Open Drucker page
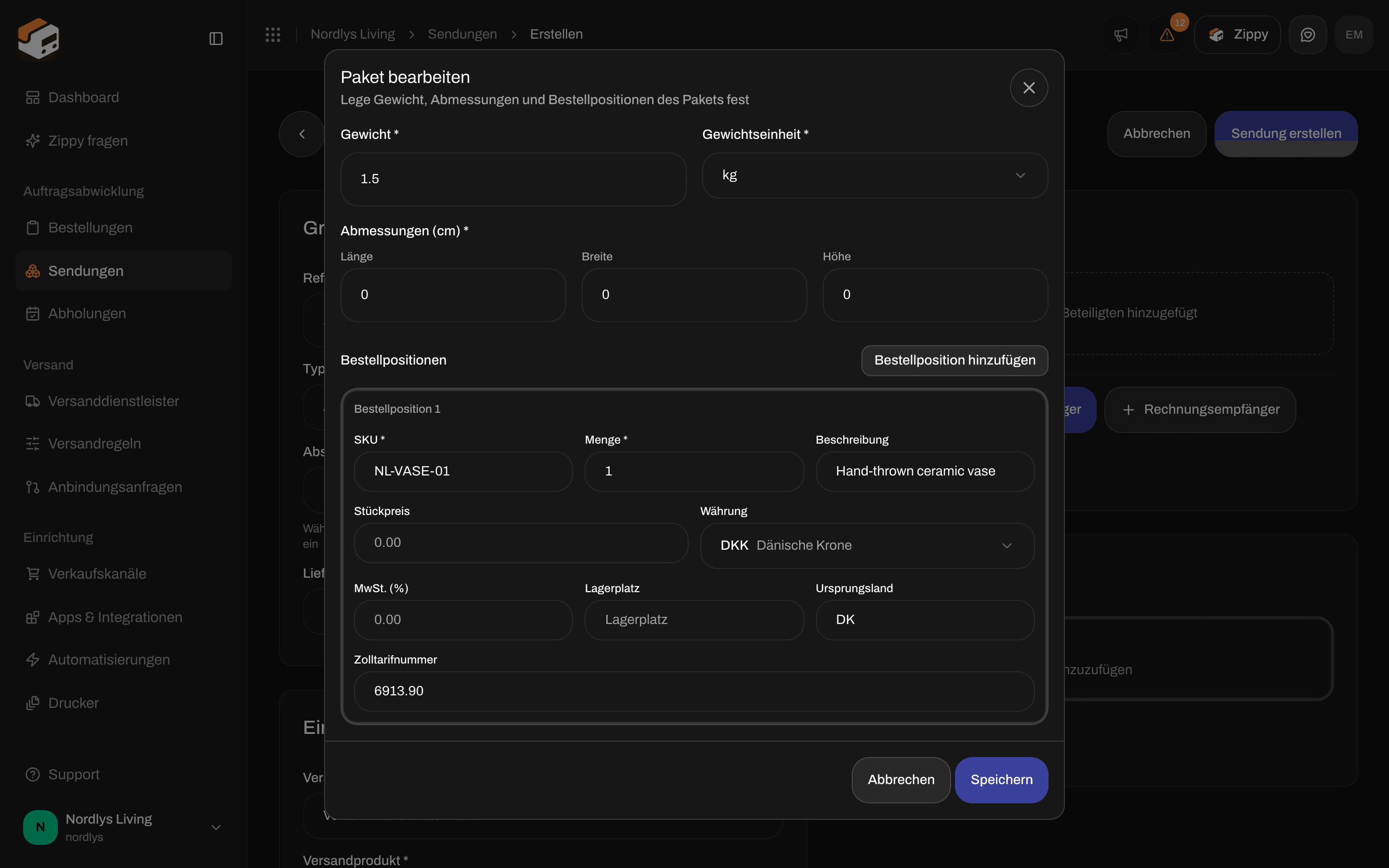 pyautogui.click(x=123, y=703)
